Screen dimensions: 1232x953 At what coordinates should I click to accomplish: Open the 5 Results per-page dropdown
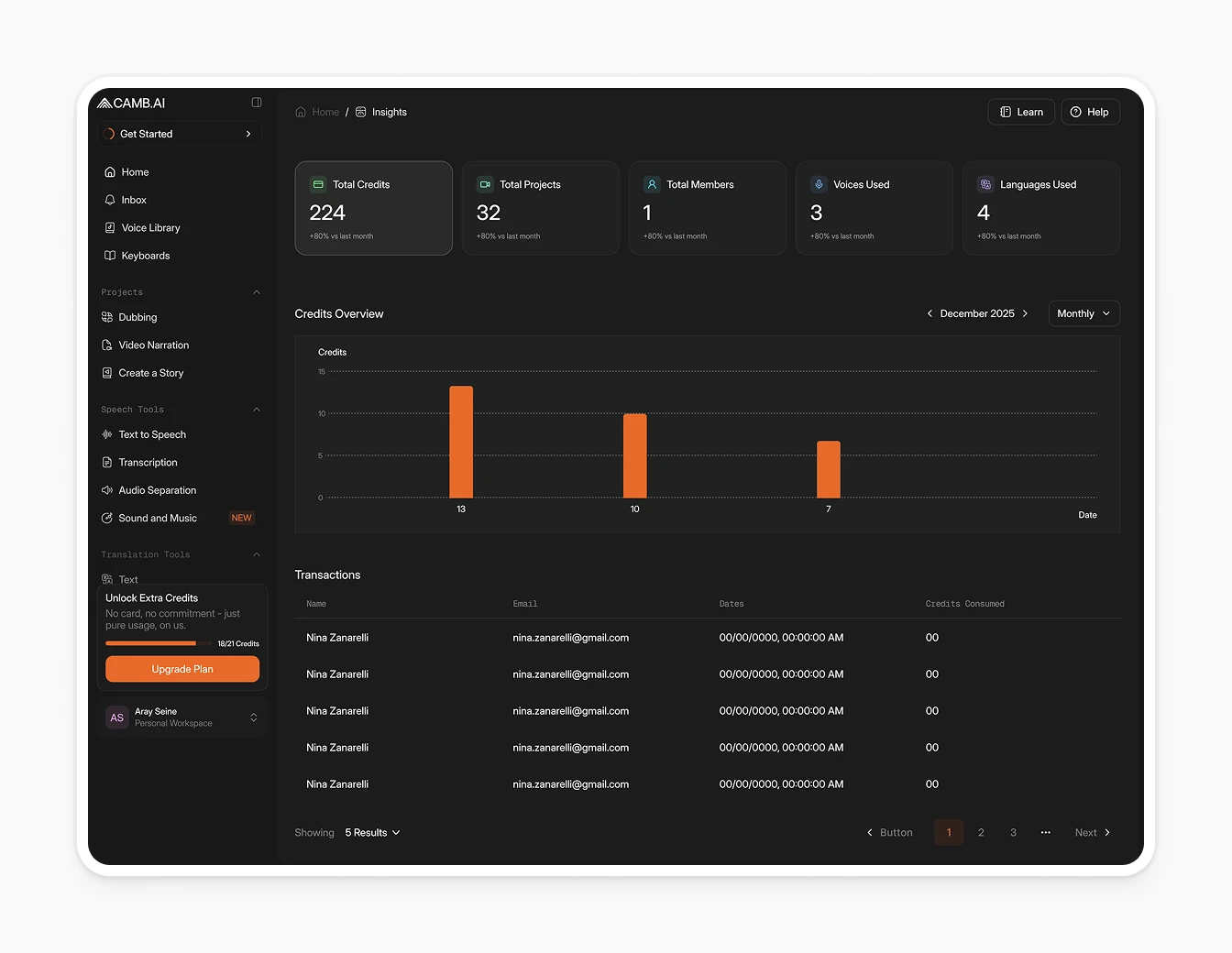(371, 832)
